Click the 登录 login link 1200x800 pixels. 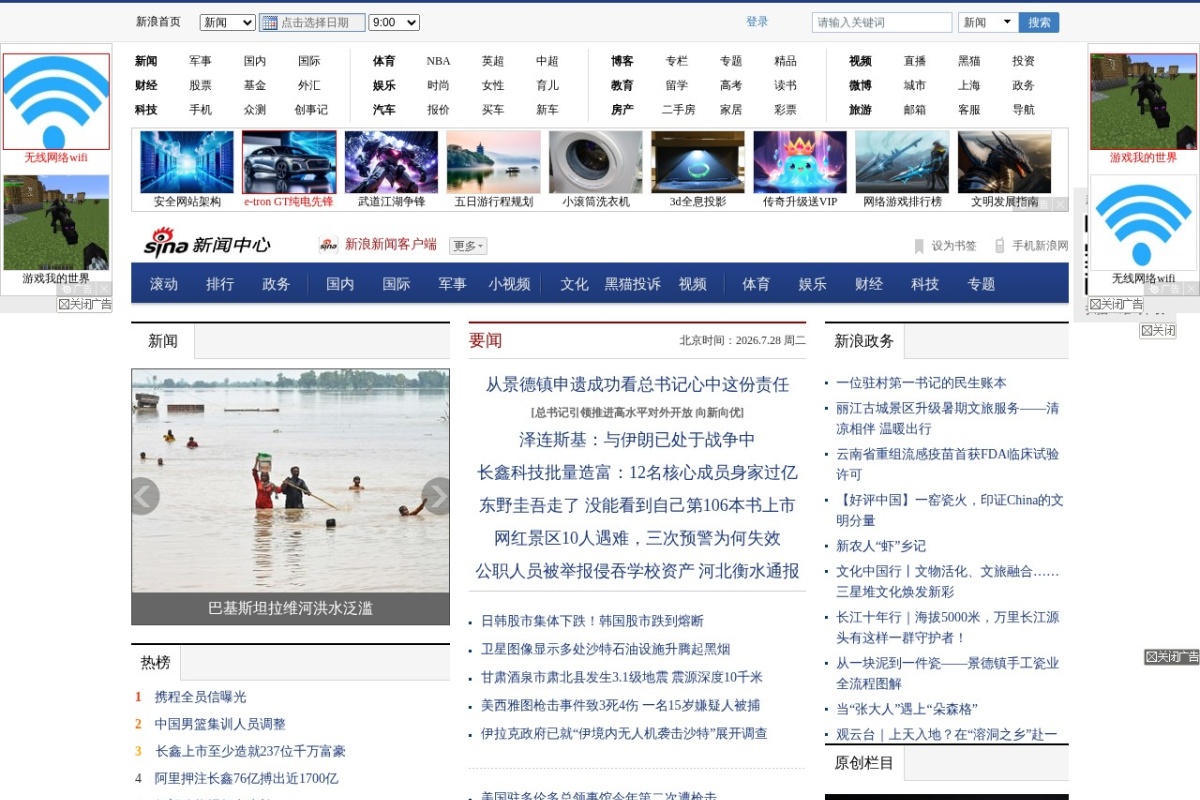click(x=757, y=22)
